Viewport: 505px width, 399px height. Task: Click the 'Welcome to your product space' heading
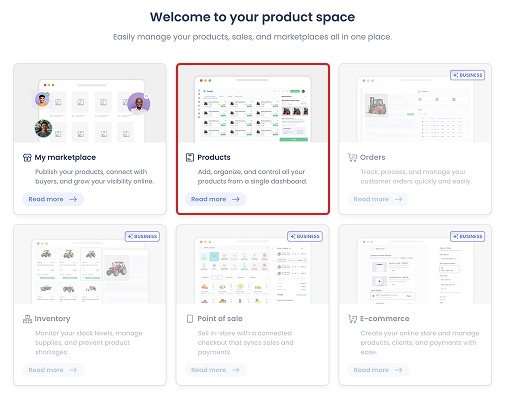252,17
